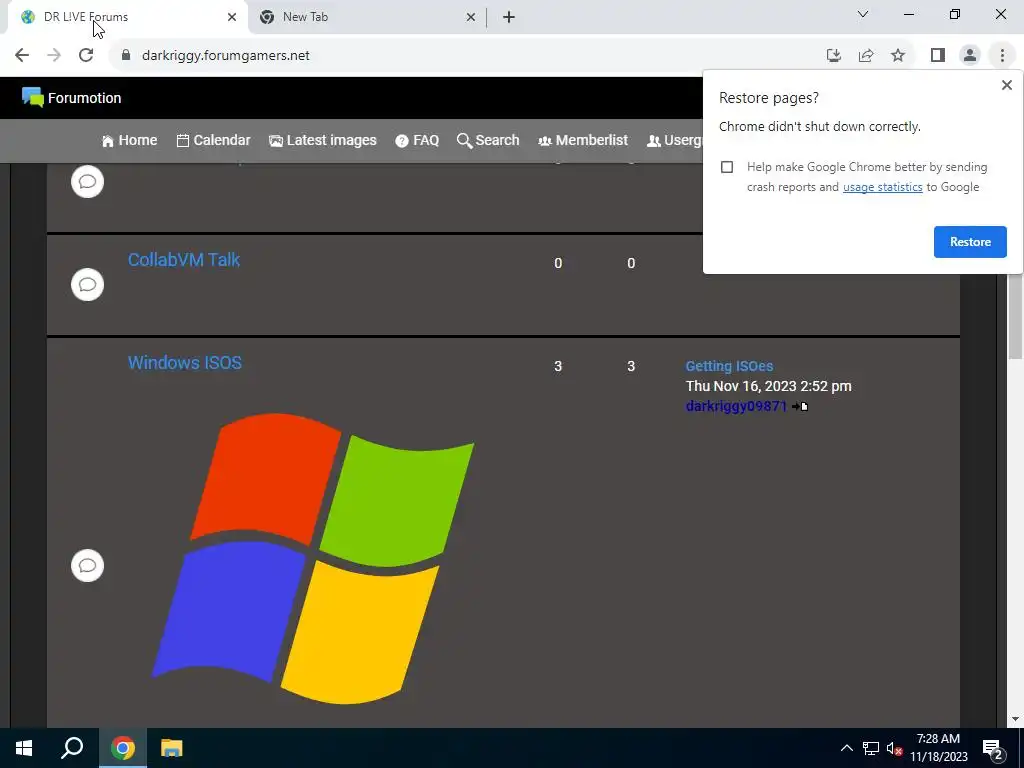Click the page vertical scrollbar thumb

point(1015,315)
